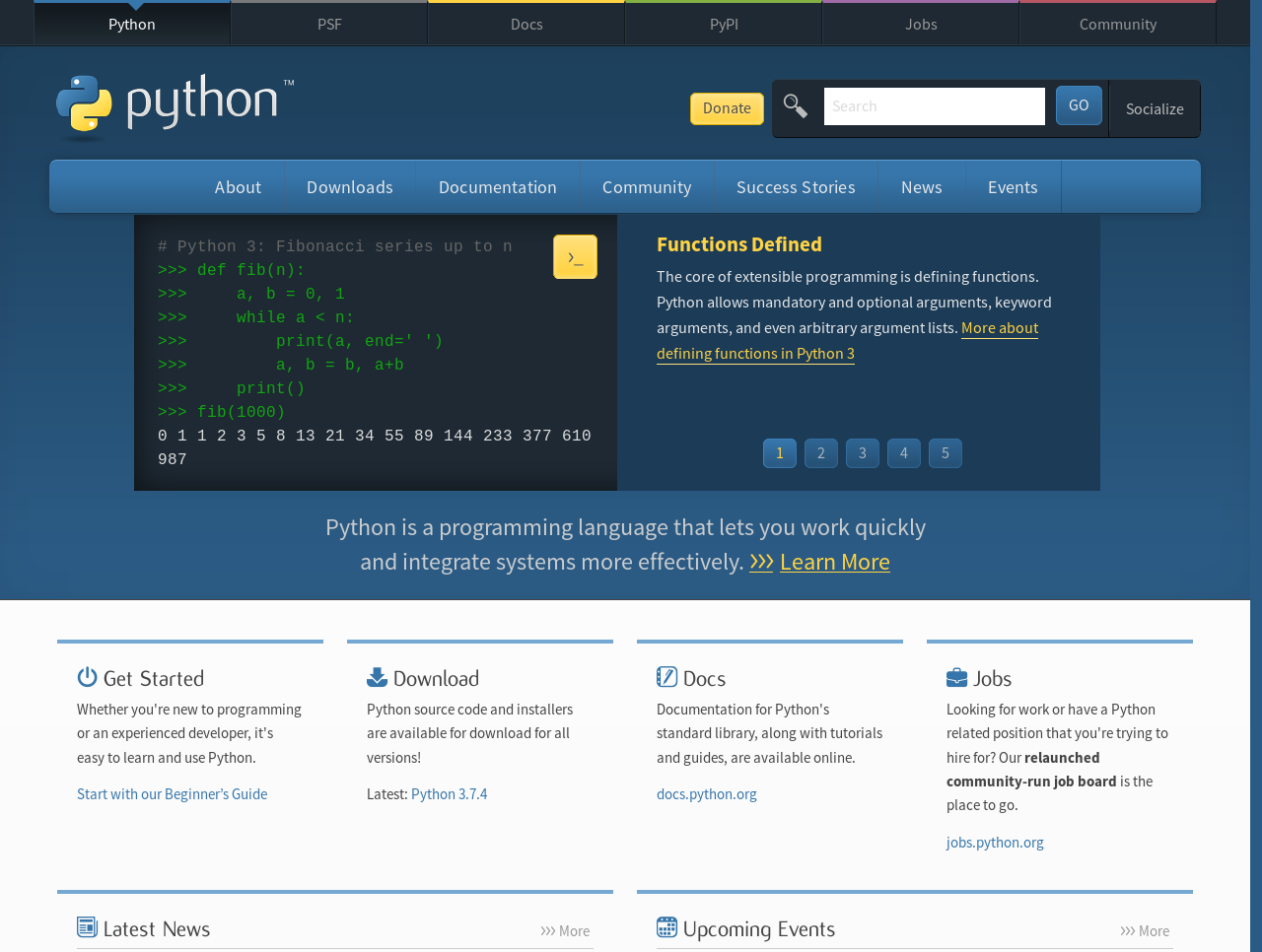Open the Python 3.7.4 download link
The image size is (1262, 952).
click(x=449, y=794)
